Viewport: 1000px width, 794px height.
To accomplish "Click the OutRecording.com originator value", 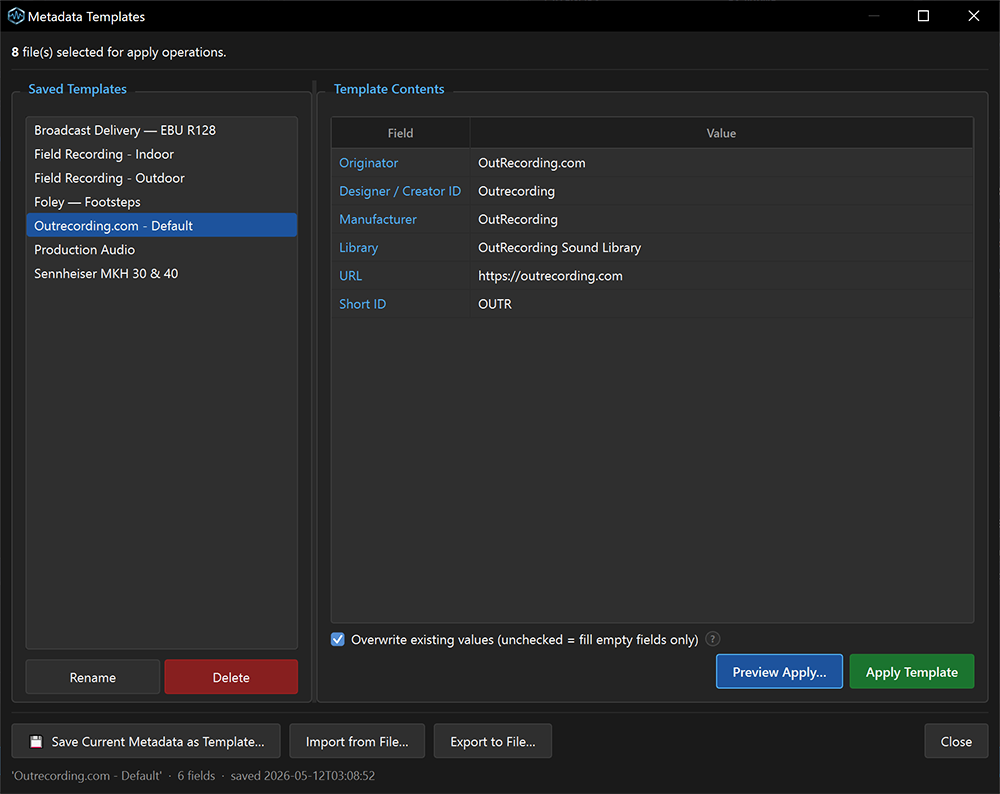I will click(x=532, y=163).
